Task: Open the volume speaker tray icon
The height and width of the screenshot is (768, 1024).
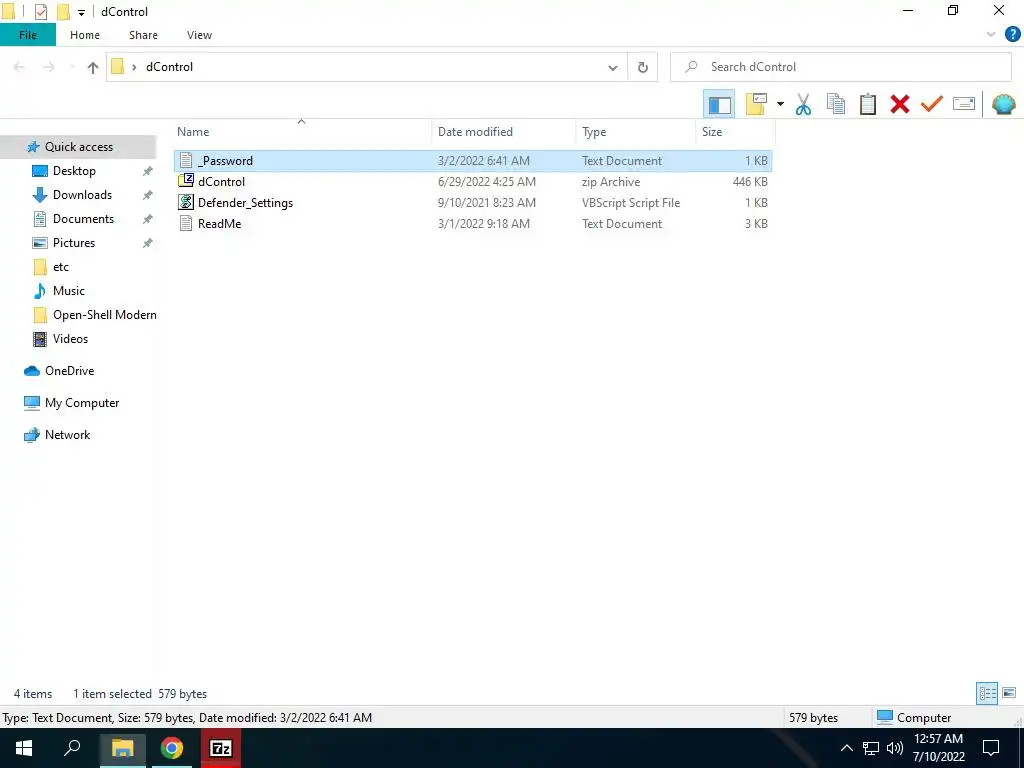Action: [894, 748]
